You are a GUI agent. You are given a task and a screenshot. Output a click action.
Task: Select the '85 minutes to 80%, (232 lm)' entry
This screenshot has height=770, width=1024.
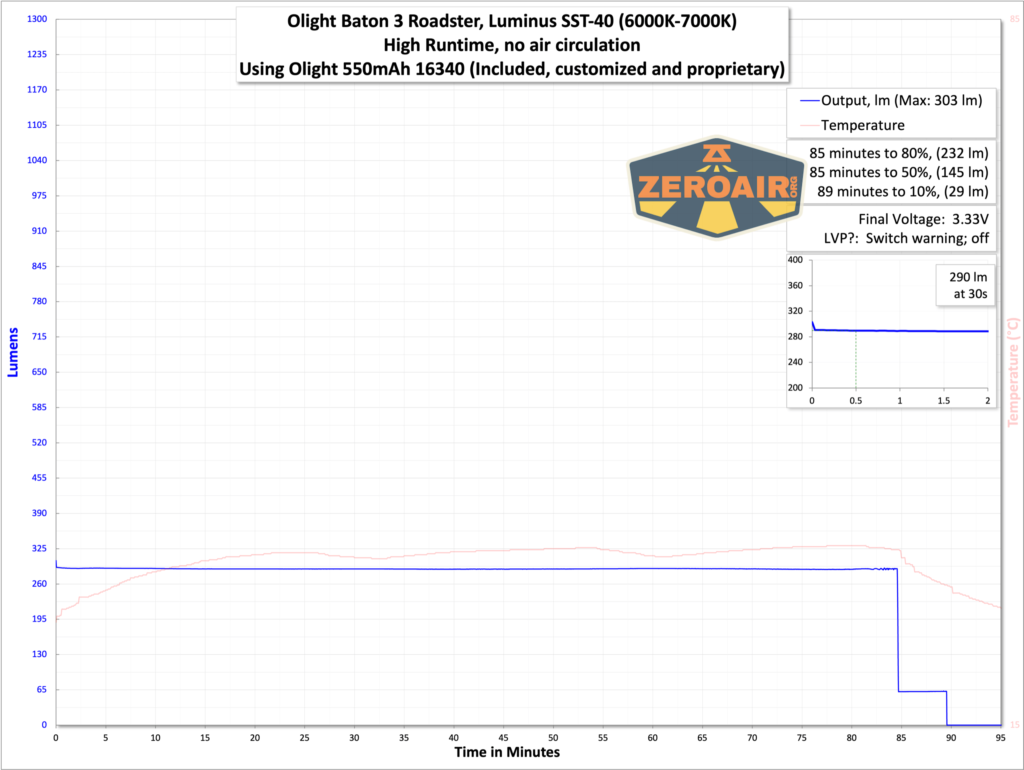tap(898, 153)
